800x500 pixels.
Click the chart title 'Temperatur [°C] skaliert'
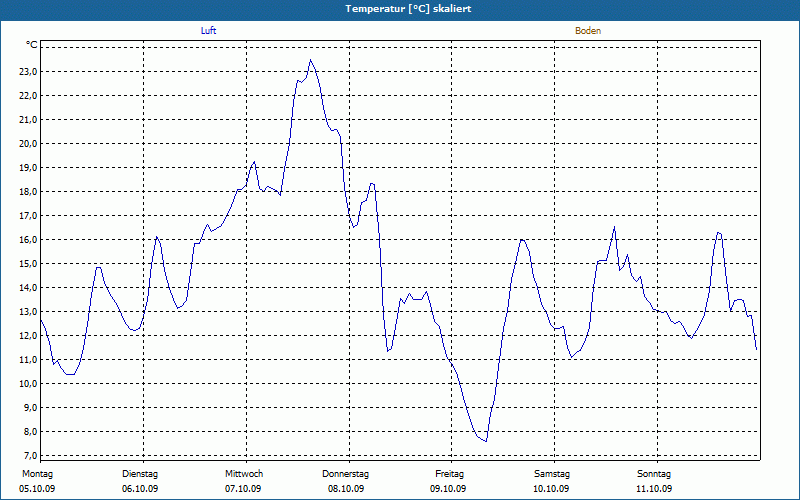click(408, 9)
